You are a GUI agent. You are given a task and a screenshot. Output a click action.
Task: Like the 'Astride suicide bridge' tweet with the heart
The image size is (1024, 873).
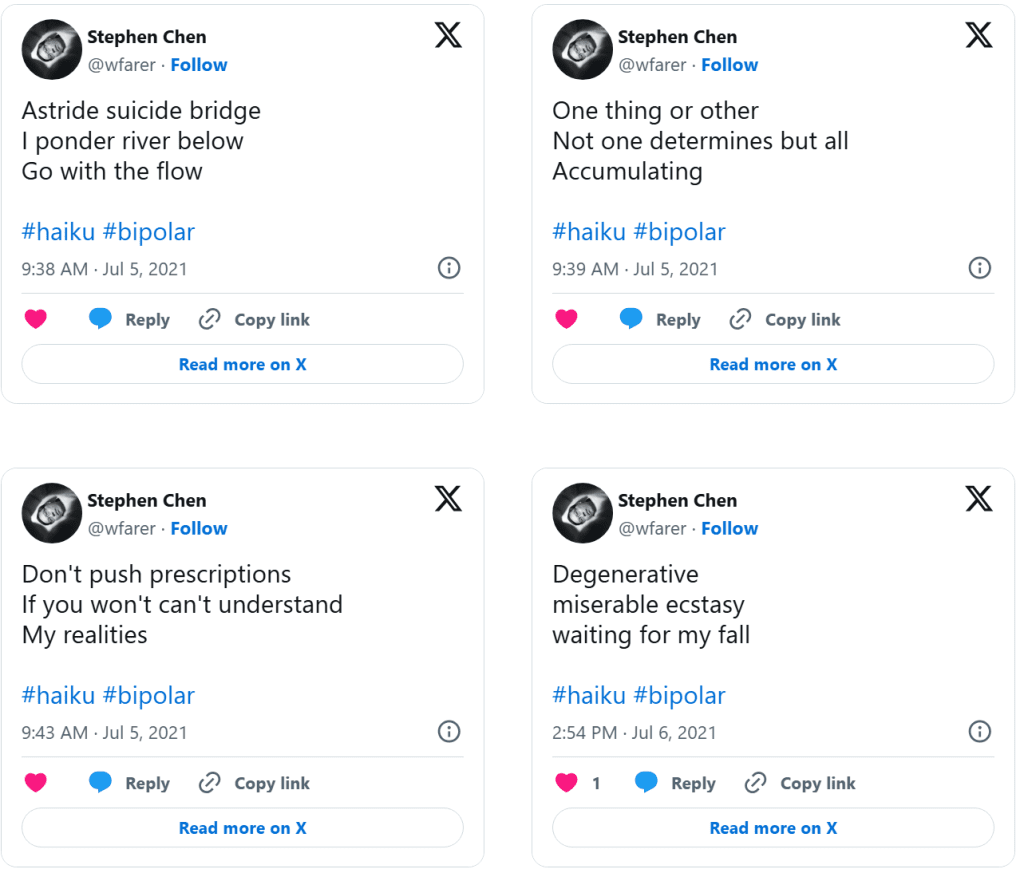(36, 320)
